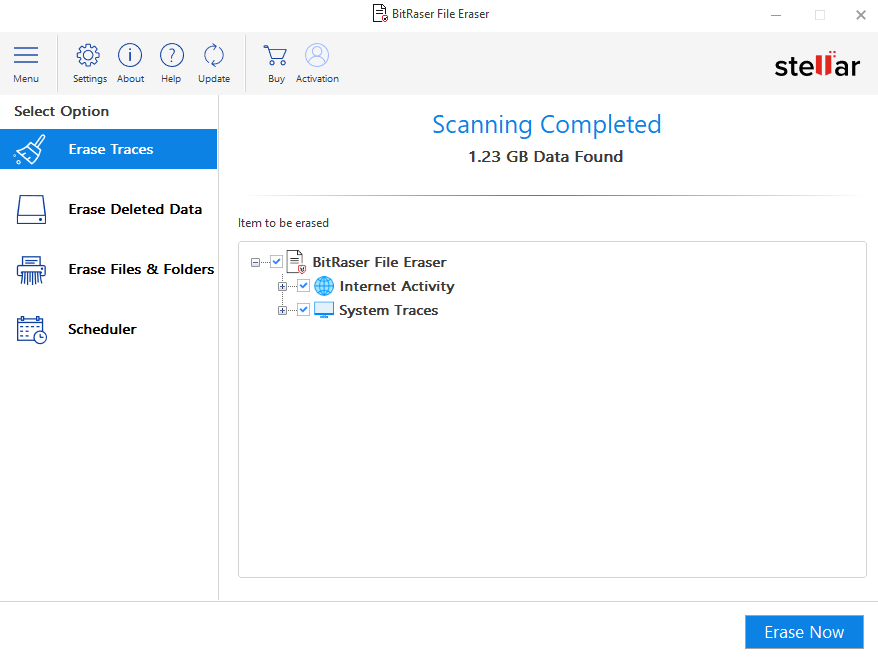This screenshot has width=878, height=662.
Task: Open the Activation user icon
Action: tap(317, 55)
